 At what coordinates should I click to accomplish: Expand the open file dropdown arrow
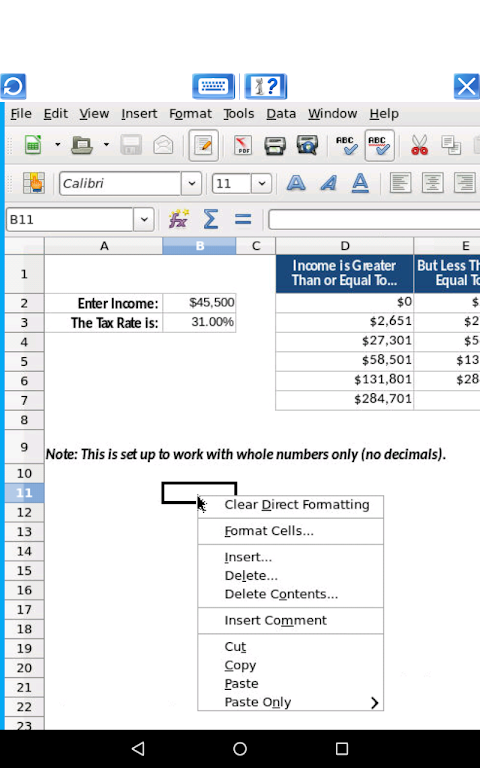106,144
